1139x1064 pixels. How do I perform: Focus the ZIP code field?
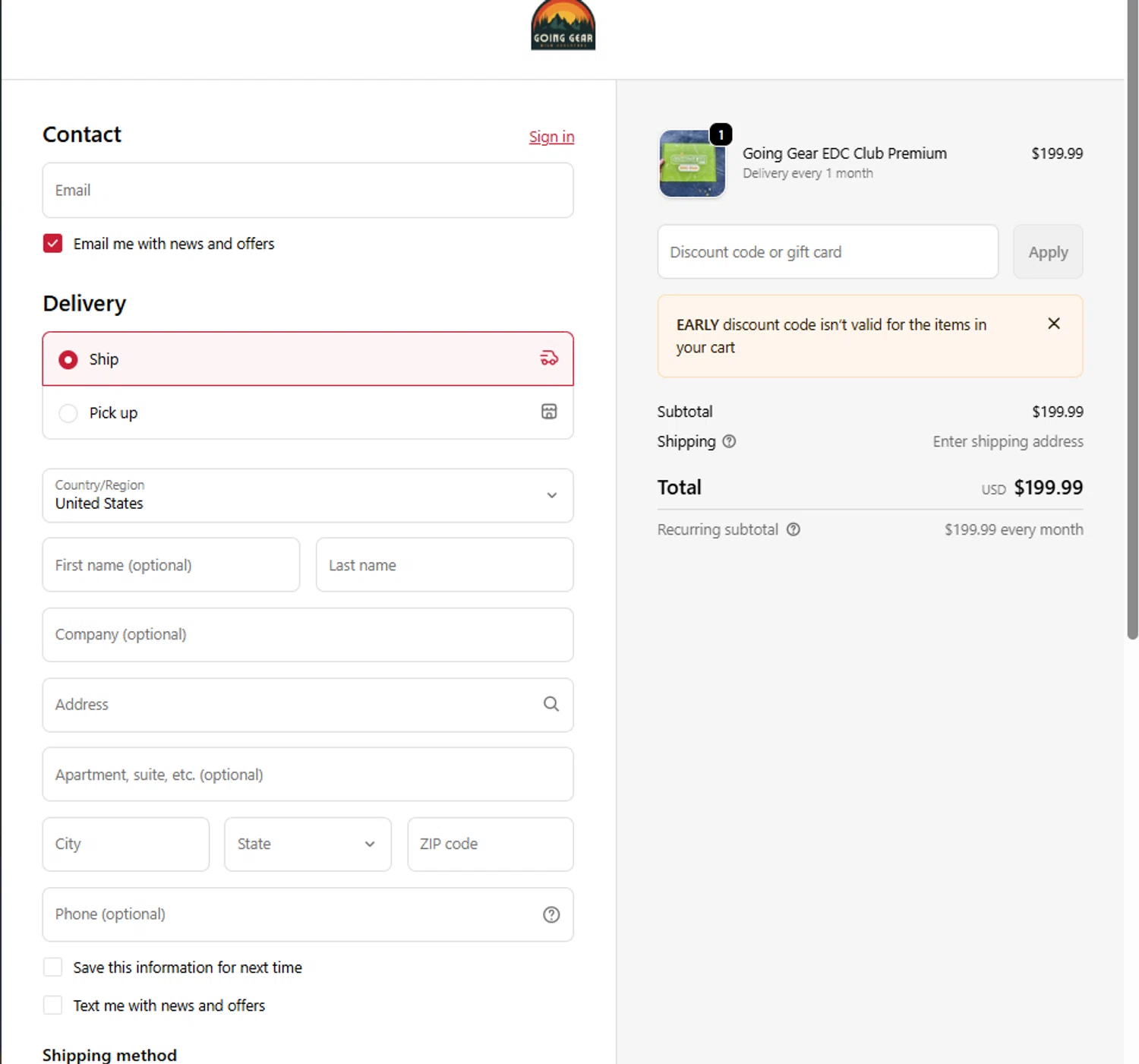coord(491,844)
